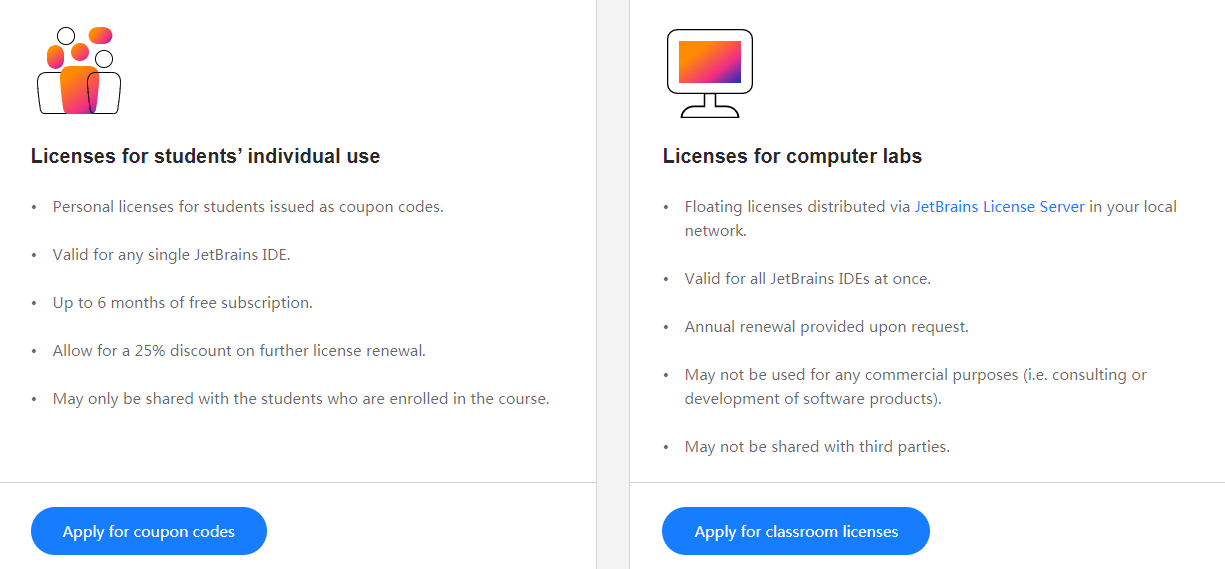Click the horizontal separator above the coupon codes button

[x=298, y=483]
